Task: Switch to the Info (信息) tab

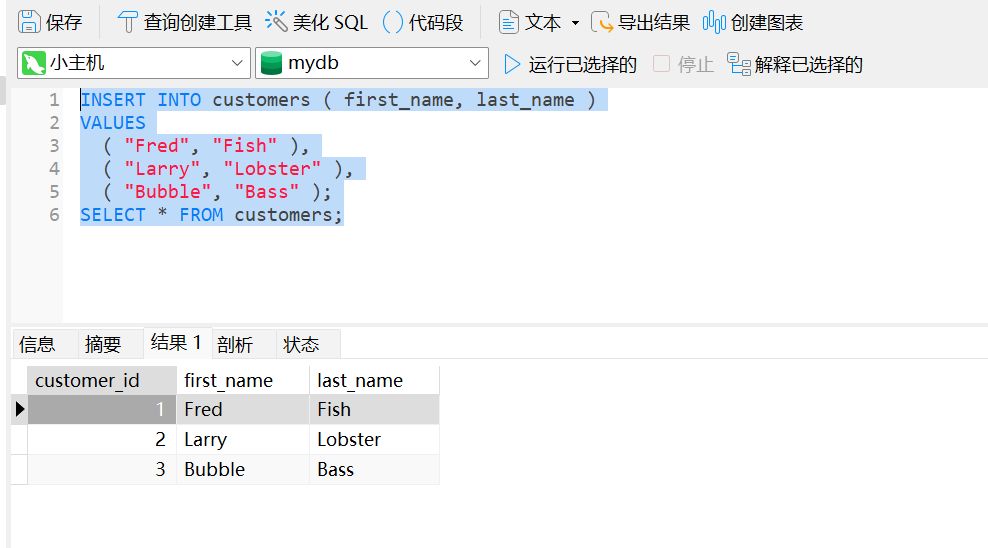Action: 38,345
